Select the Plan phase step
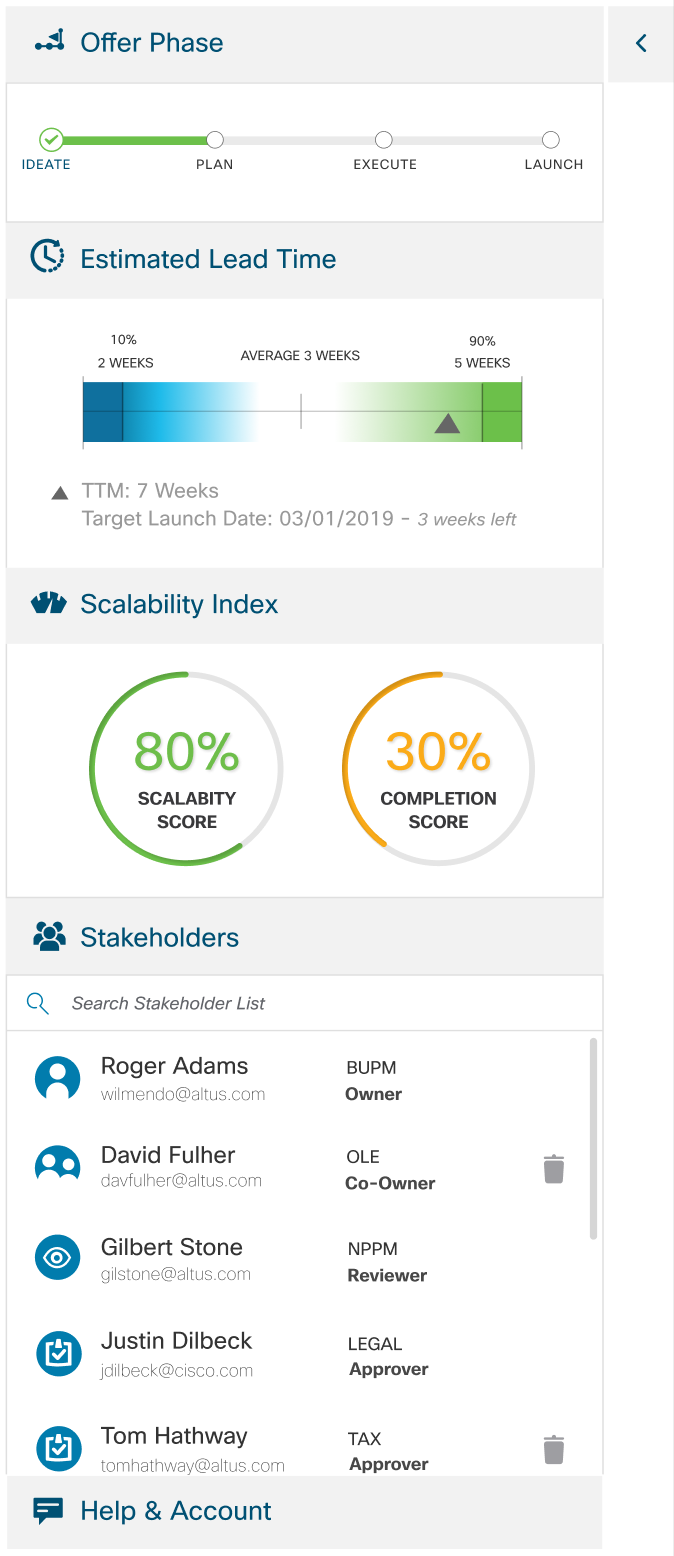Screen dimensions: 674x1556 [x=214, y=141]
